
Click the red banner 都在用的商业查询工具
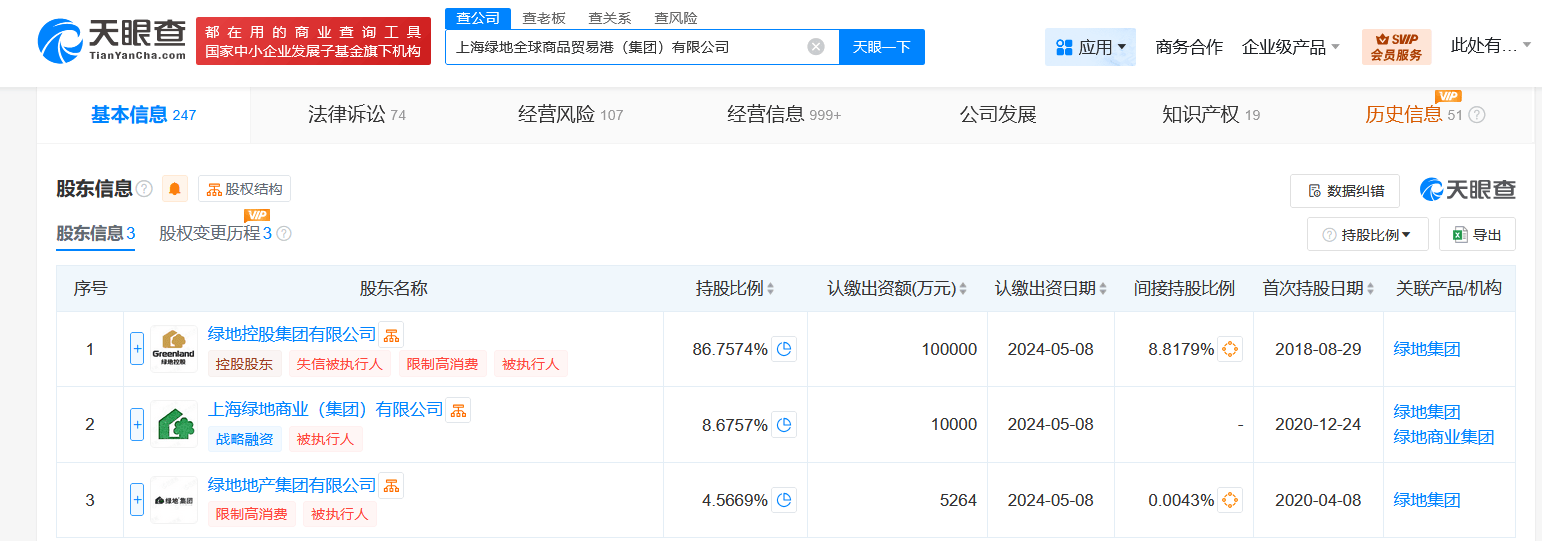coord(313,42)
